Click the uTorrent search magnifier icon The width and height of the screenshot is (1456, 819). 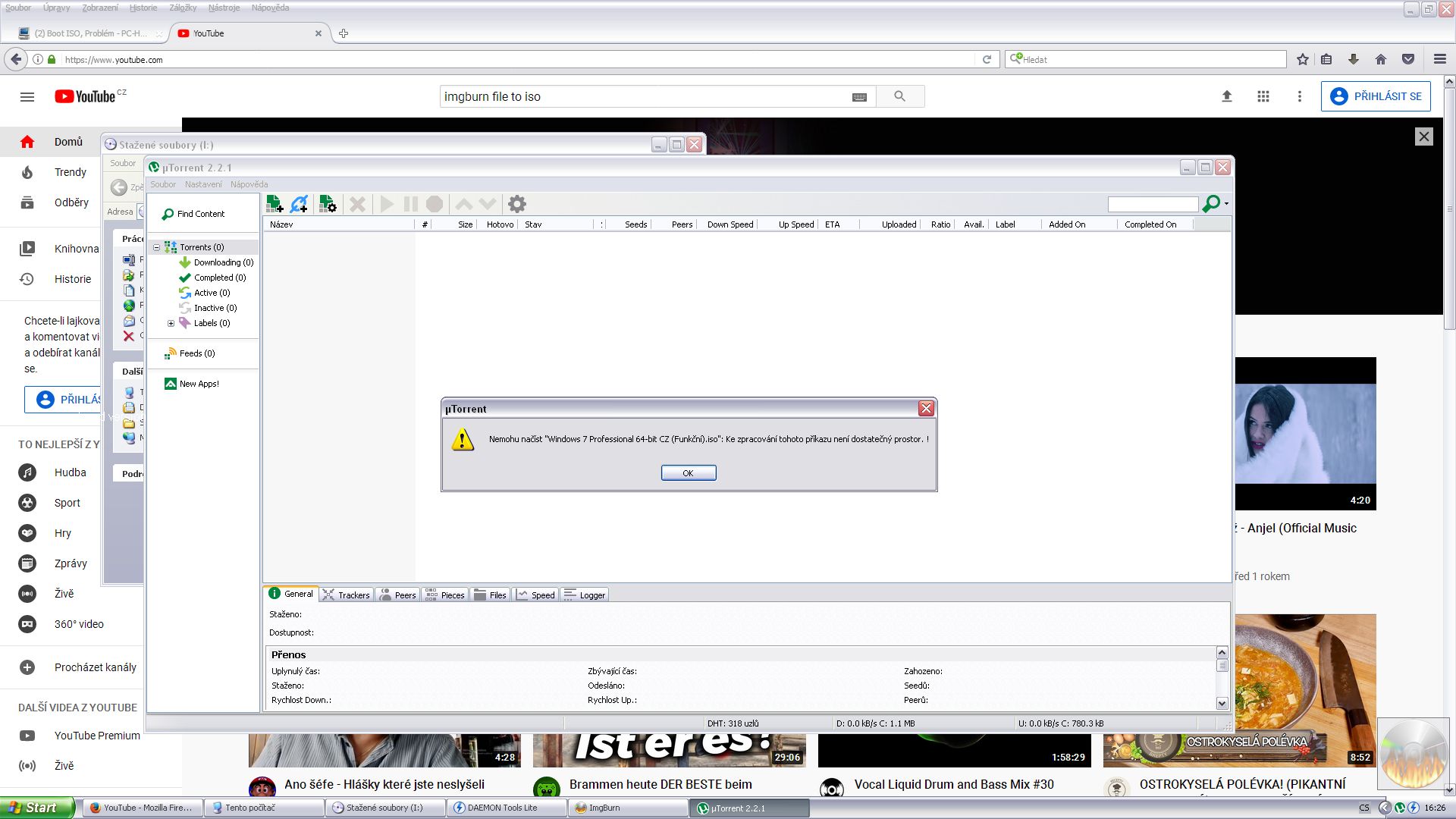click(1211, 203)
